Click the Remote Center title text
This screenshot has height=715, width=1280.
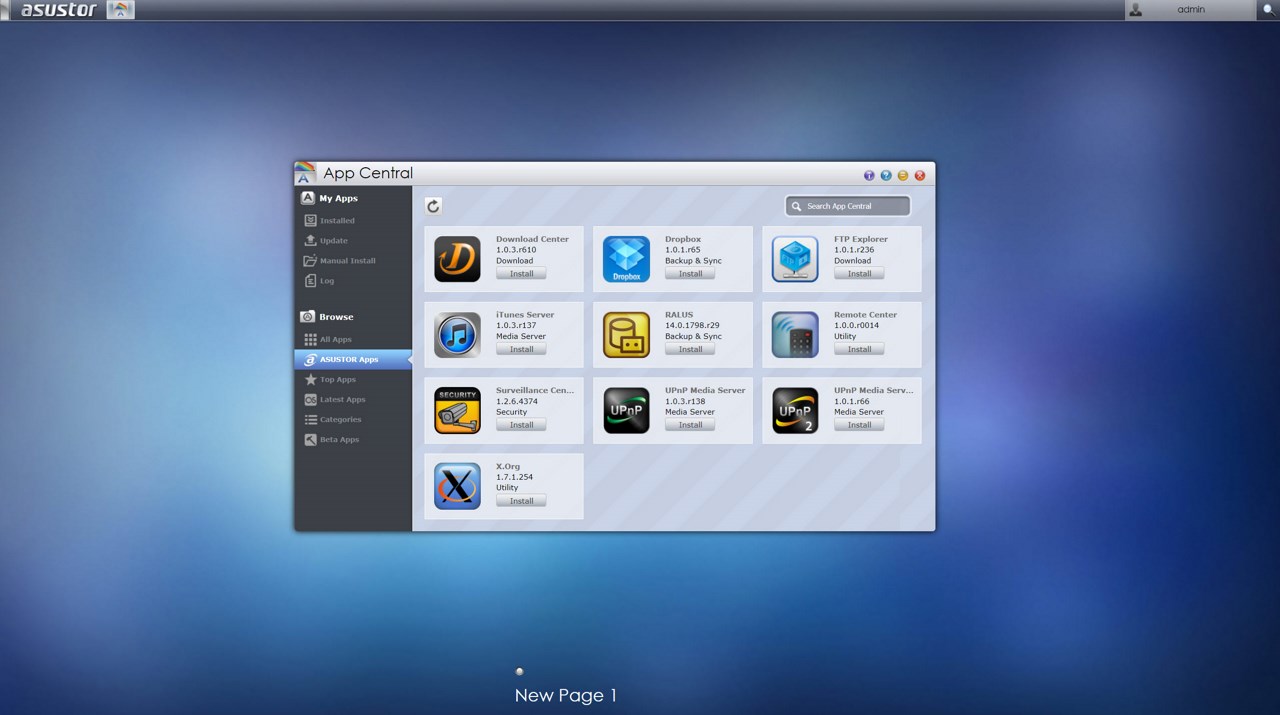tap(865, 315)
